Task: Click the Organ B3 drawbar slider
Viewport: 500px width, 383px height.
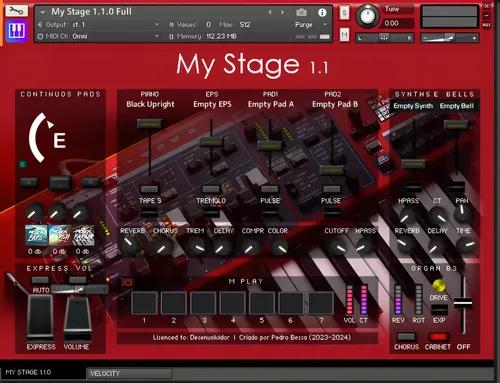Action: pyautogui.click(x=463, y=303)
